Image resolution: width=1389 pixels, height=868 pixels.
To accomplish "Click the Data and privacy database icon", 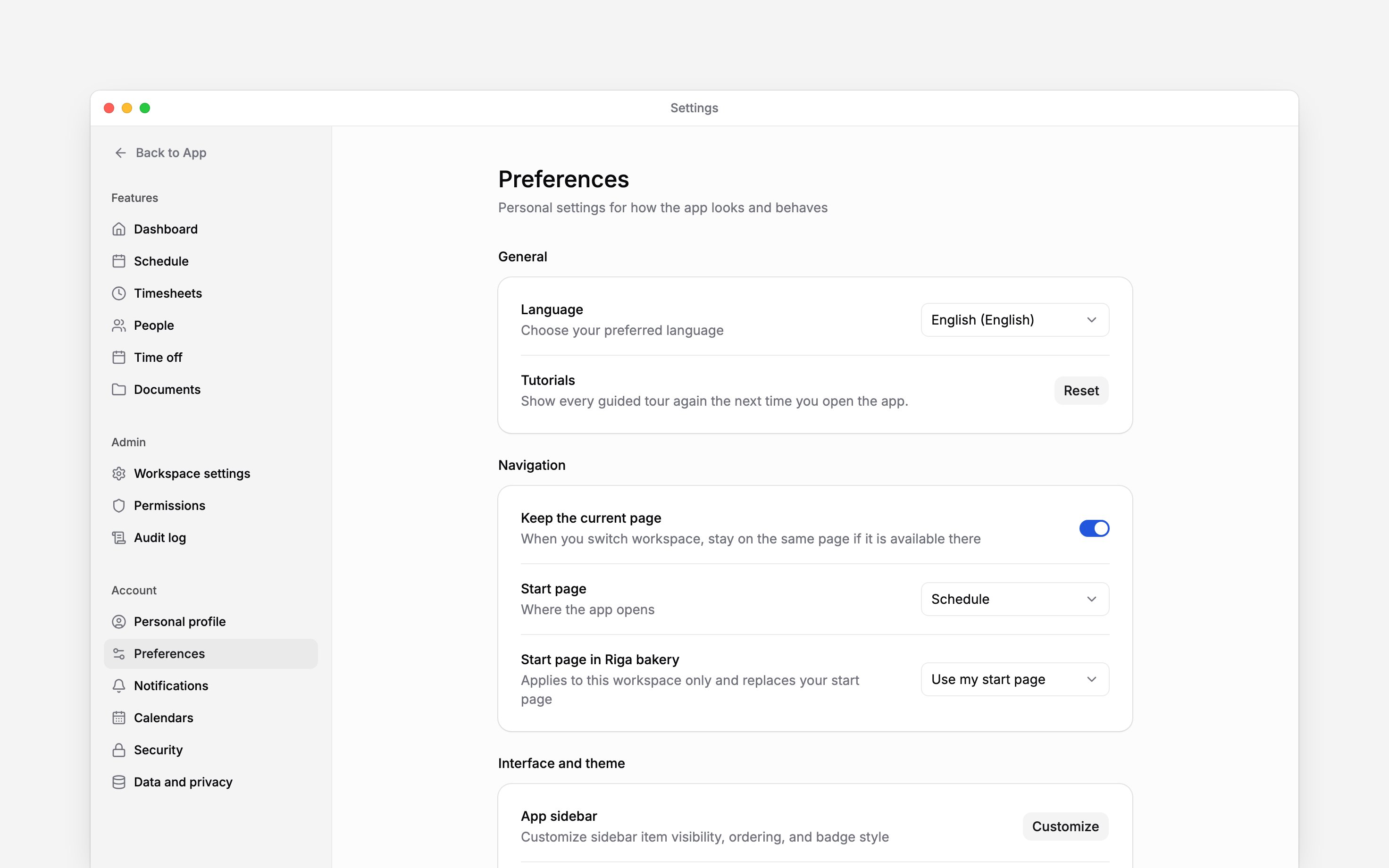I will [x=119, y=783].
